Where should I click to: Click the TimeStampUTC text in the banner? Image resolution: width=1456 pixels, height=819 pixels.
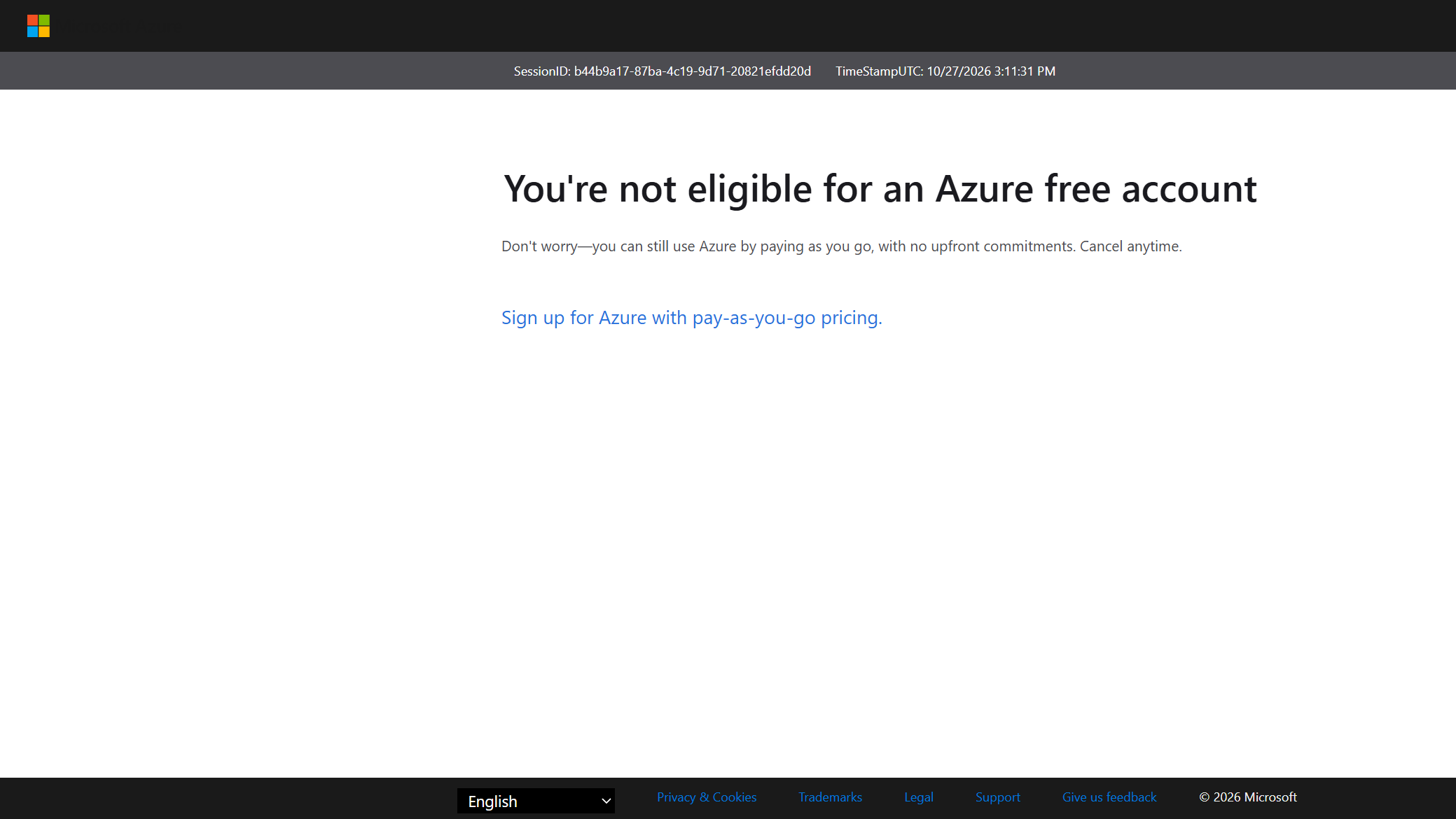tap(945, 71)
